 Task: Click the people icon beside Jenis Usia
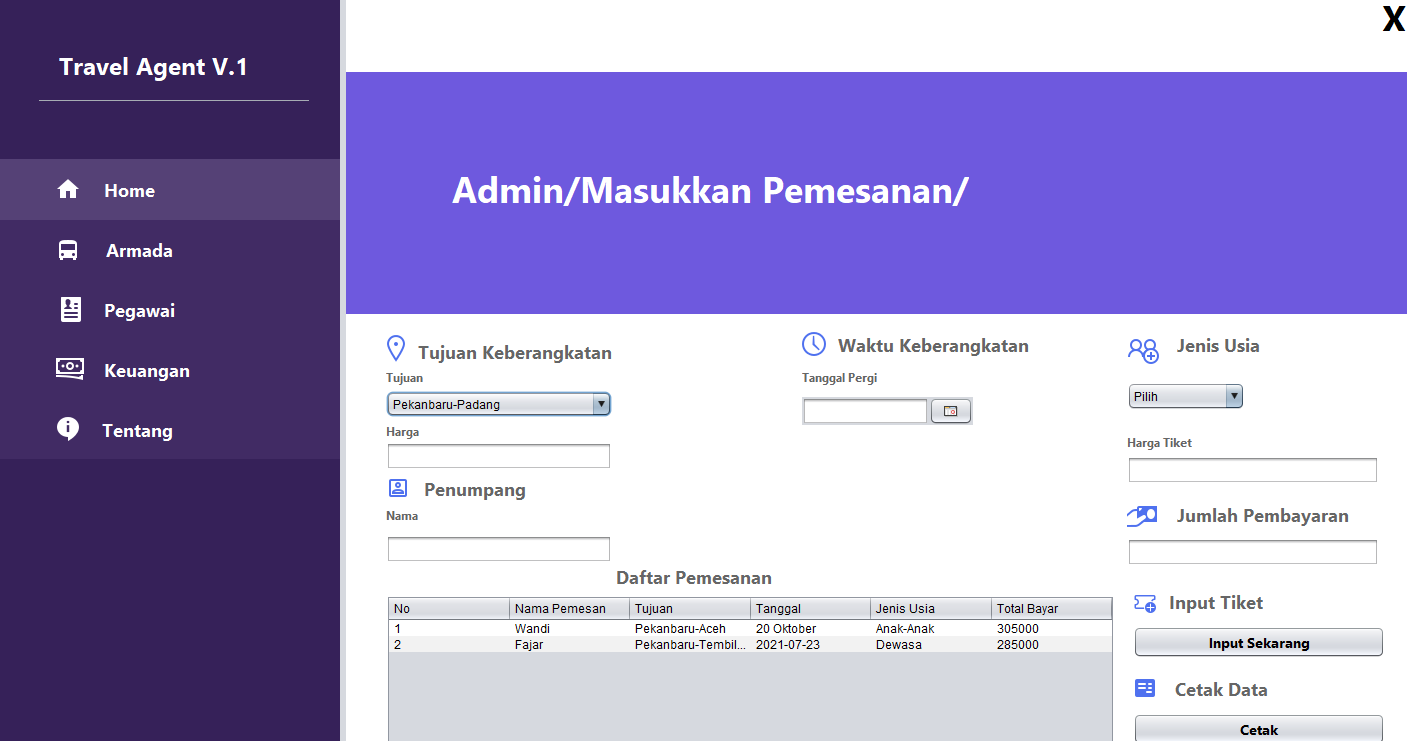(1143, 350)
